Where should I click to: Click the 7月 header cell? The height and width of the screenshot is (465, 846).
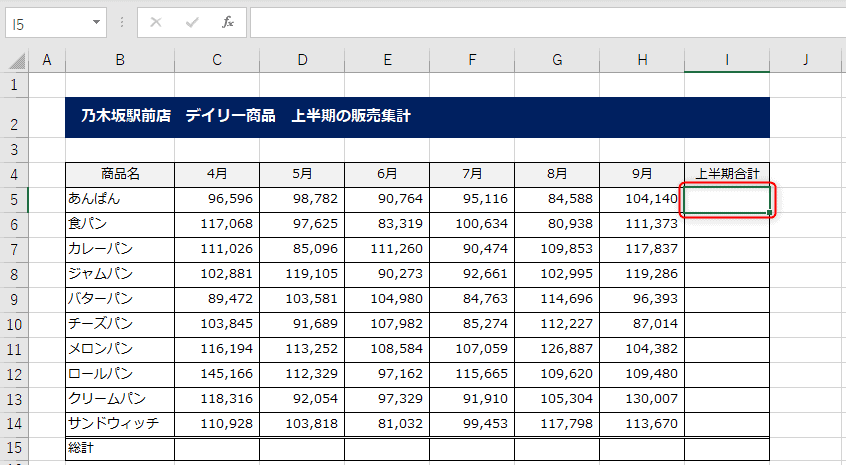coord(472,174)
